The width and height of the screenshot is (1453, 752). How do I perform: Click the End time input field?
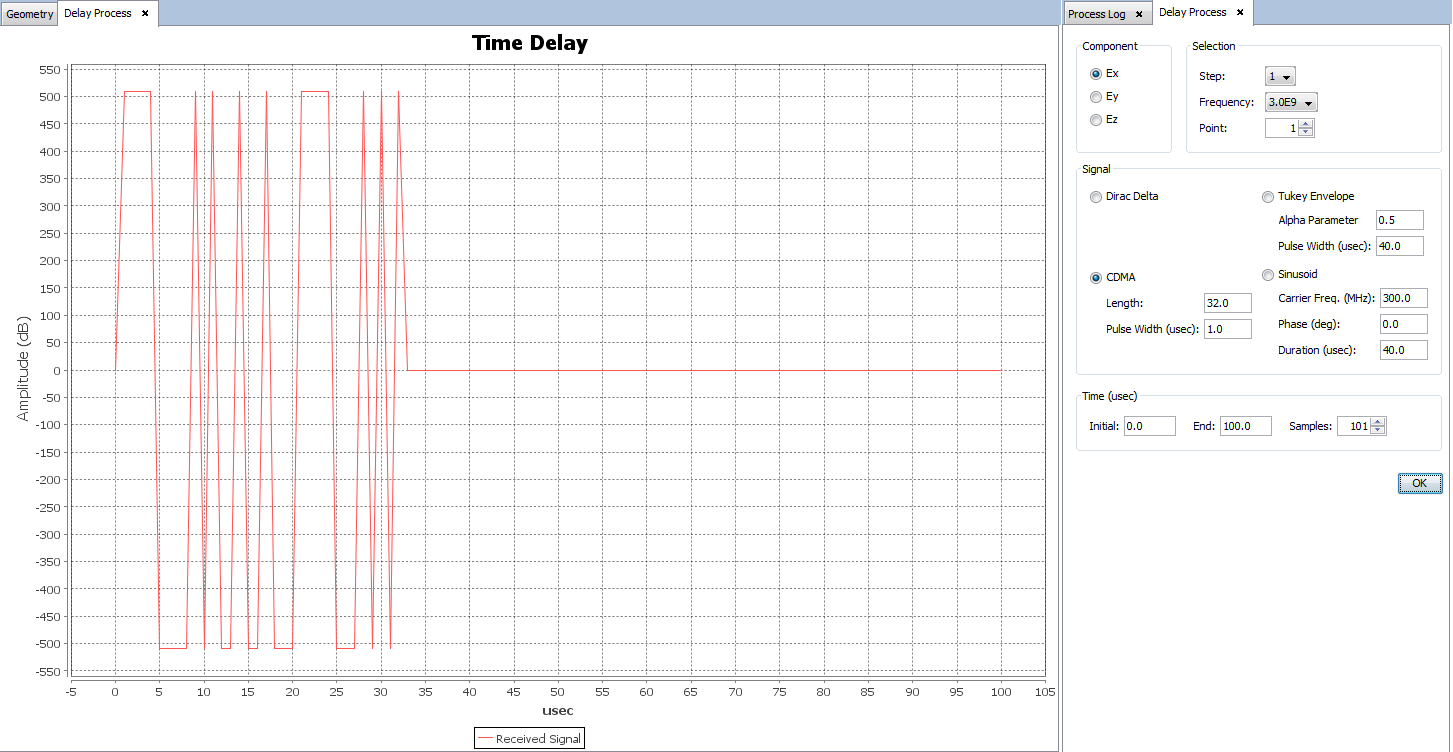click(x=1245, y=426)
